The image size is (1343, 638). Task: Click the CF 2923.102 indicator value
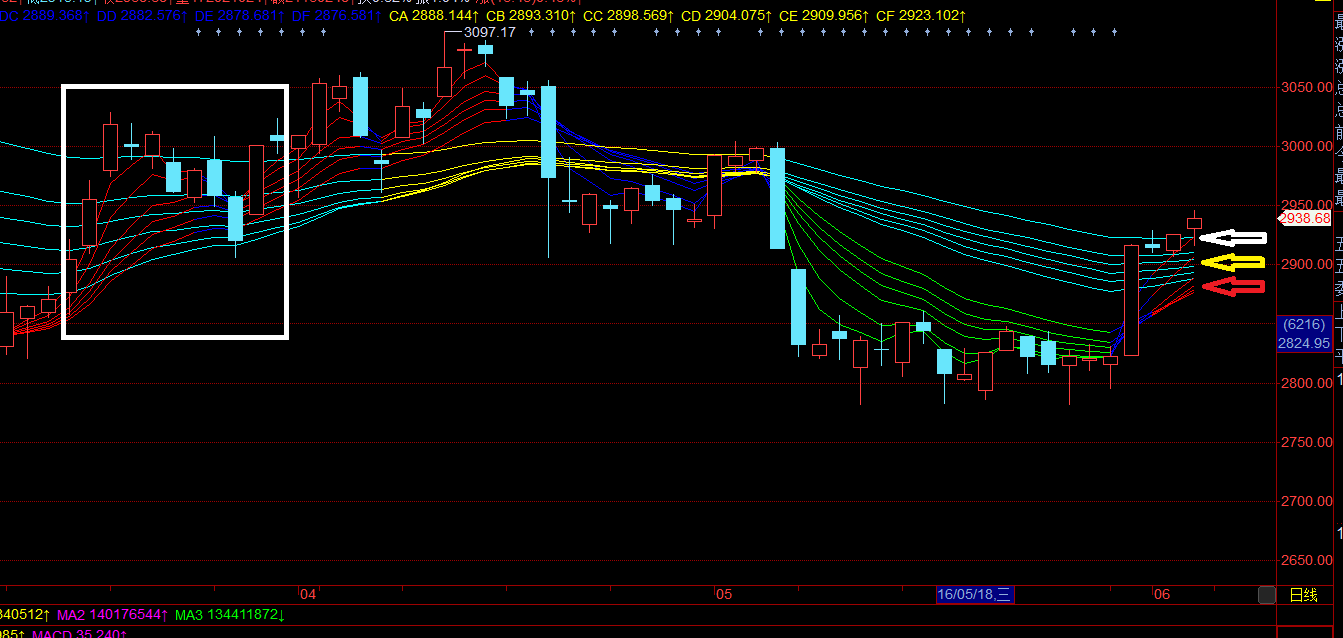[921, 16]
